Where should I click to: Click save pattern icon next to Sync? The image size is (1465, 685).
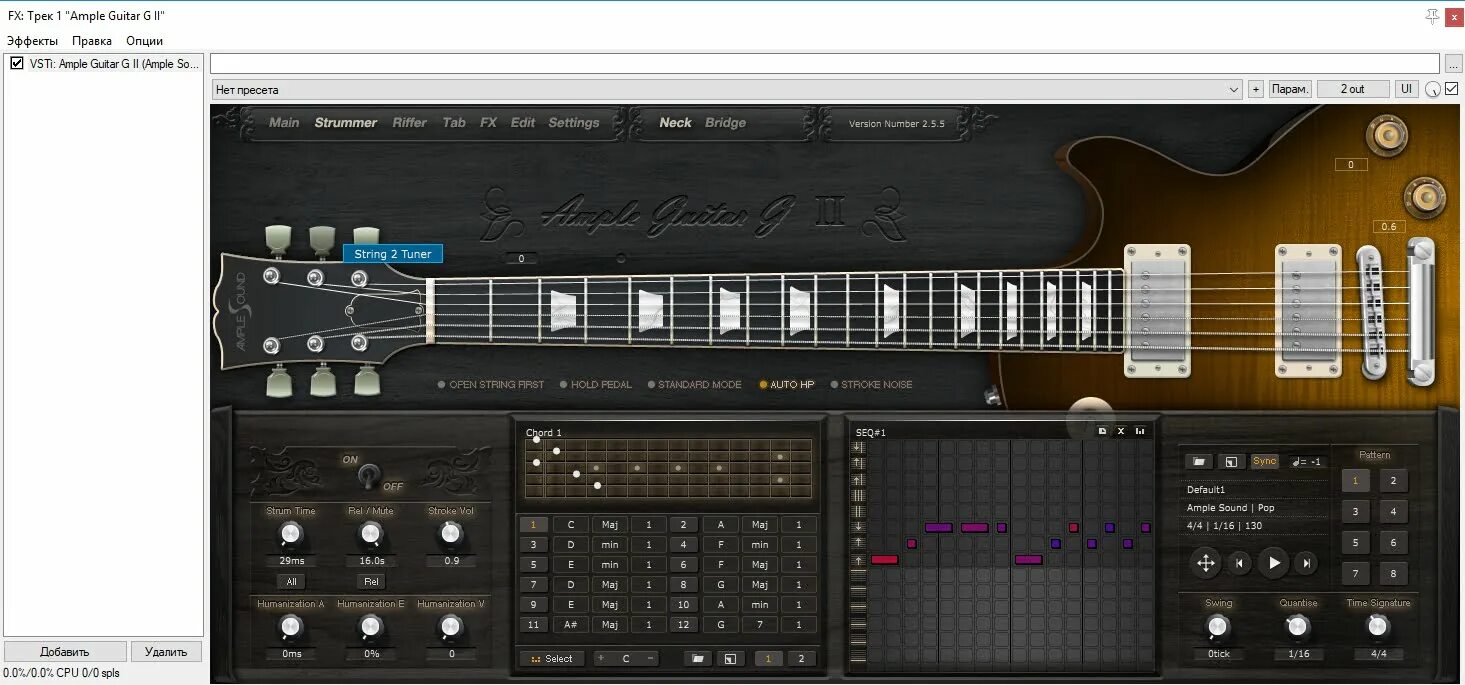(1231, 461)
